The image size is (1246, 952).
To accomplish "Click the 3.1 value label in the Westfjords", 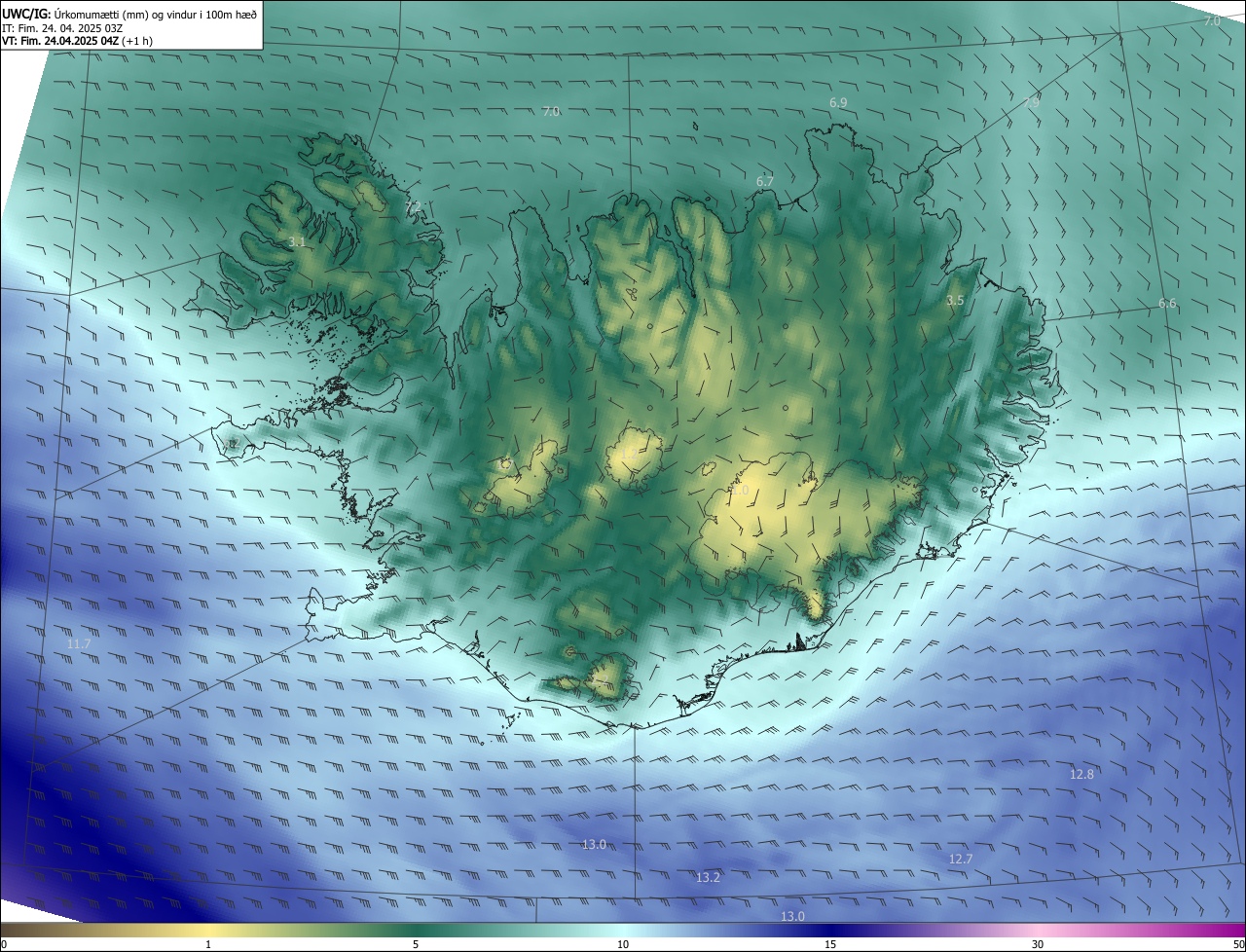I will pyautogui.click(x=297, y=241).
